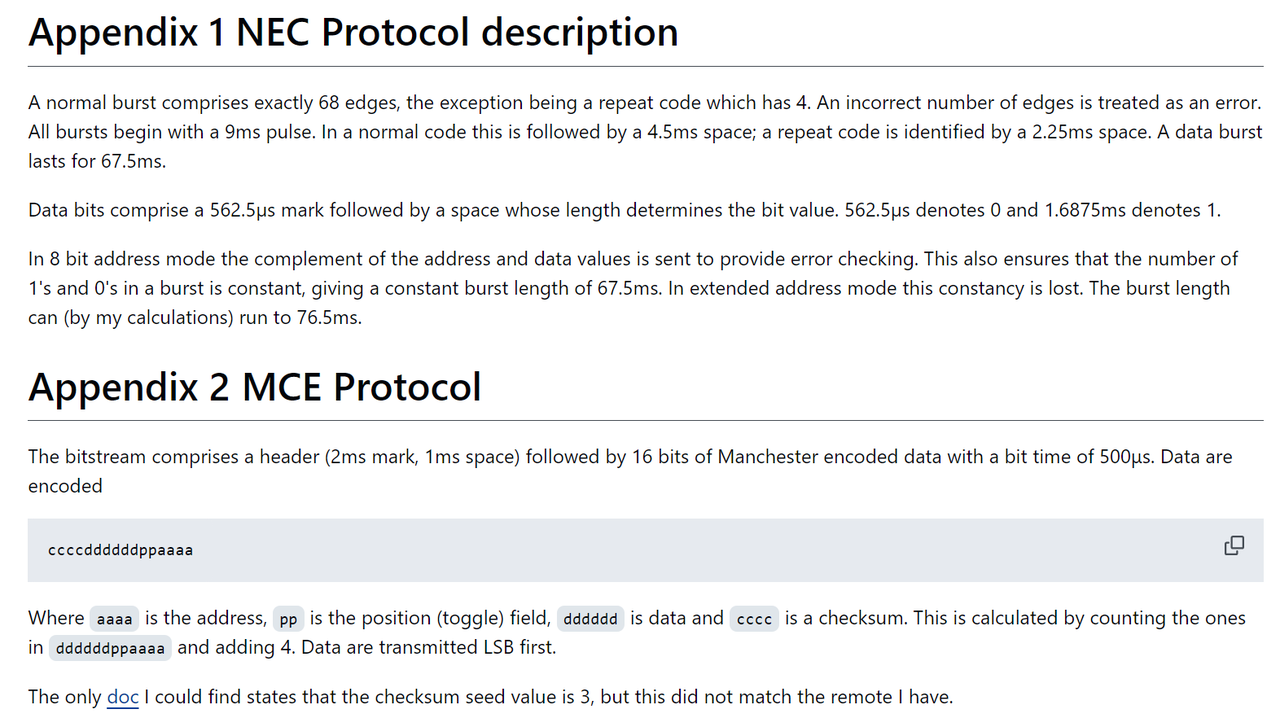Click the text 'The bitstream comprises a header'
1280x718 pixels.
point(171,457)
